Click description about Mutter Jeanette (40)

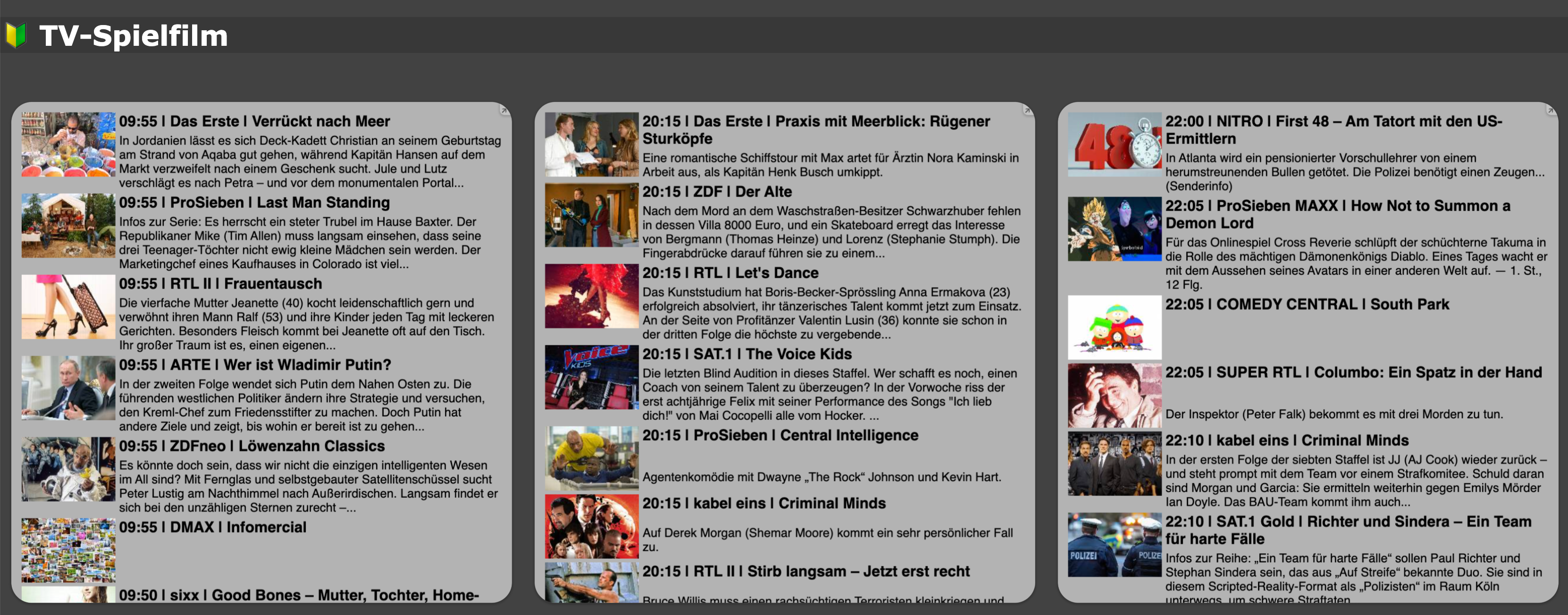(x=307, y=324)
